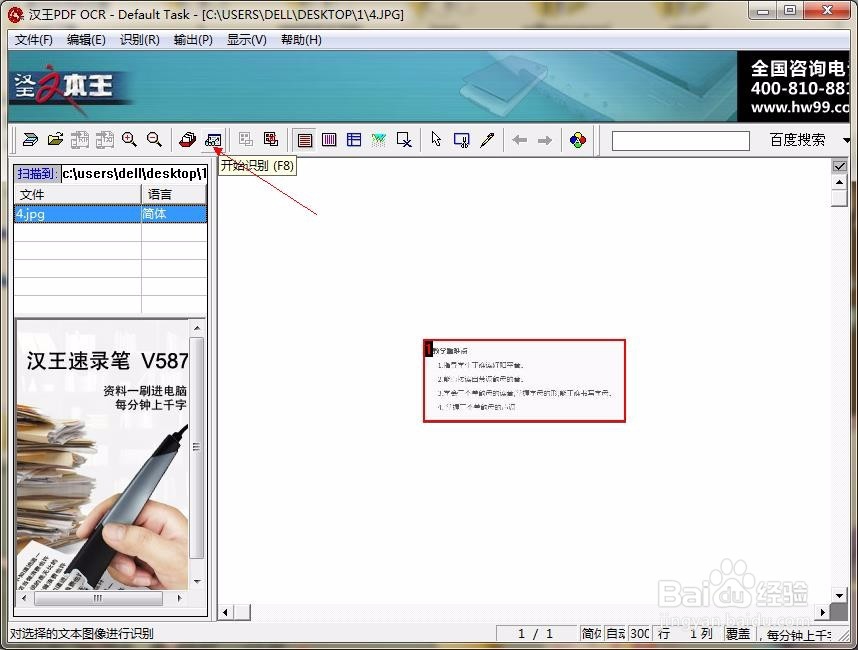Click the 百度搜索 button
The image size is (858, 650).
click(797, 140)
